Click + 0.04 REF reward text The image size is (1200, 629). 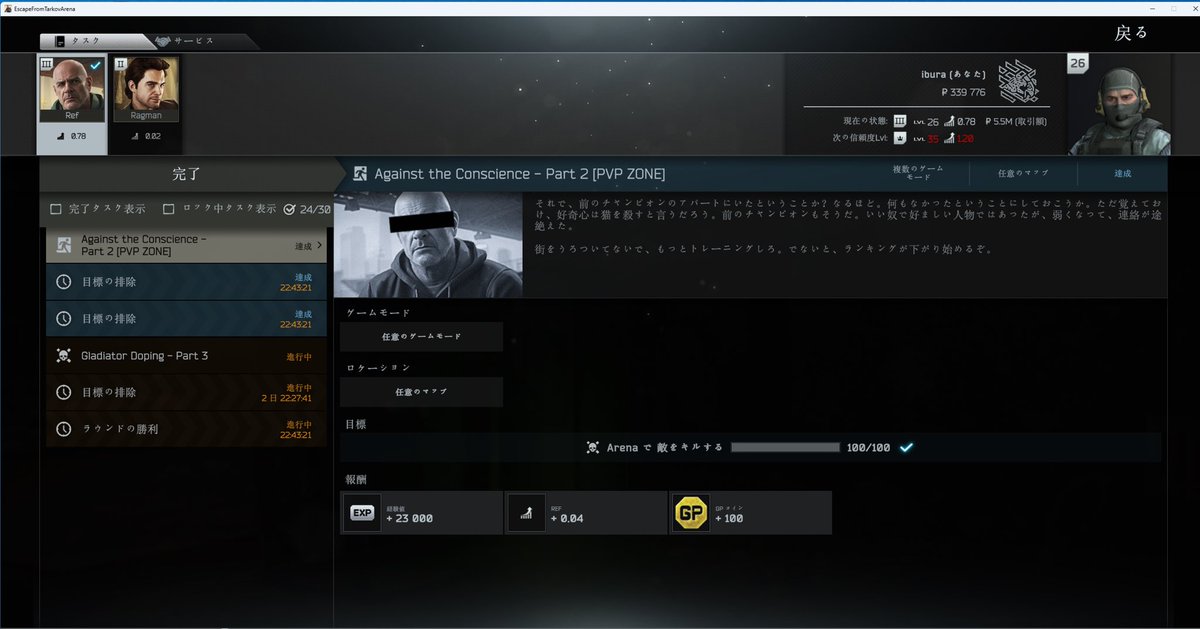tap(566, 519)
